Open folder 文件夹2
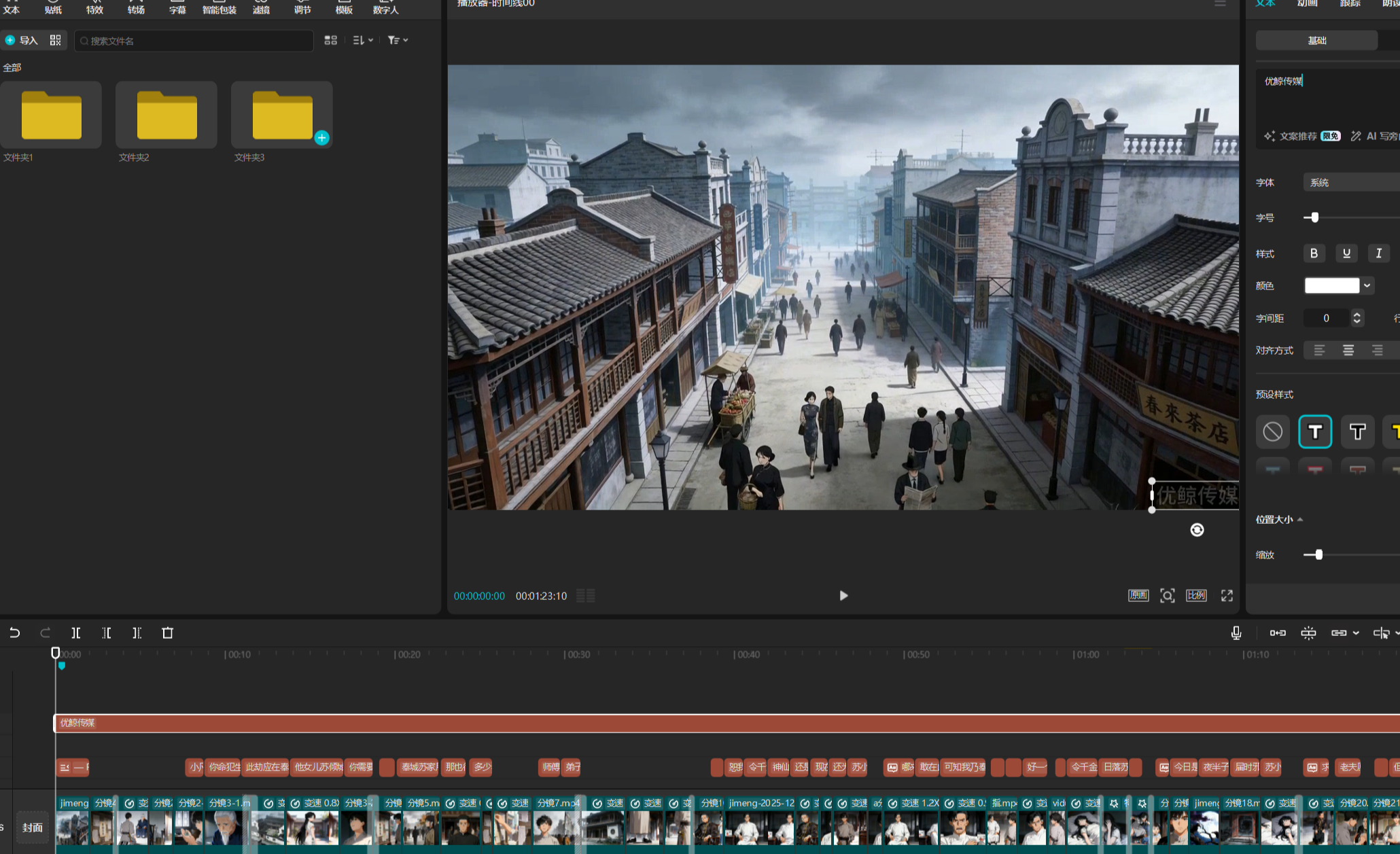This screenshot has height=854, width=1400. [167, 115]
